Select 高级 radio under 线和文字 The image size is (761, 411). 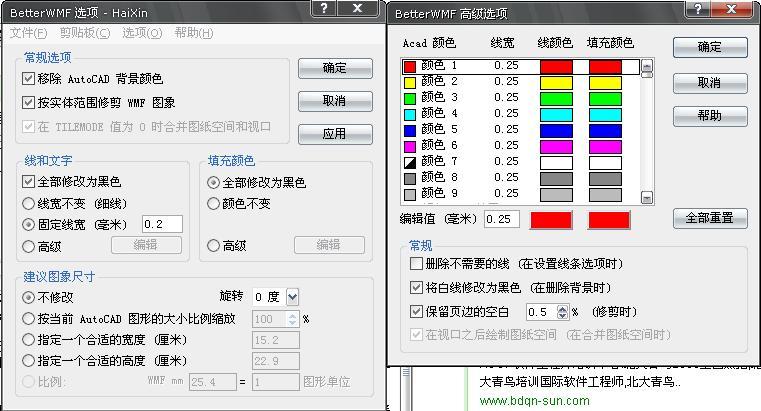point(28,246)
